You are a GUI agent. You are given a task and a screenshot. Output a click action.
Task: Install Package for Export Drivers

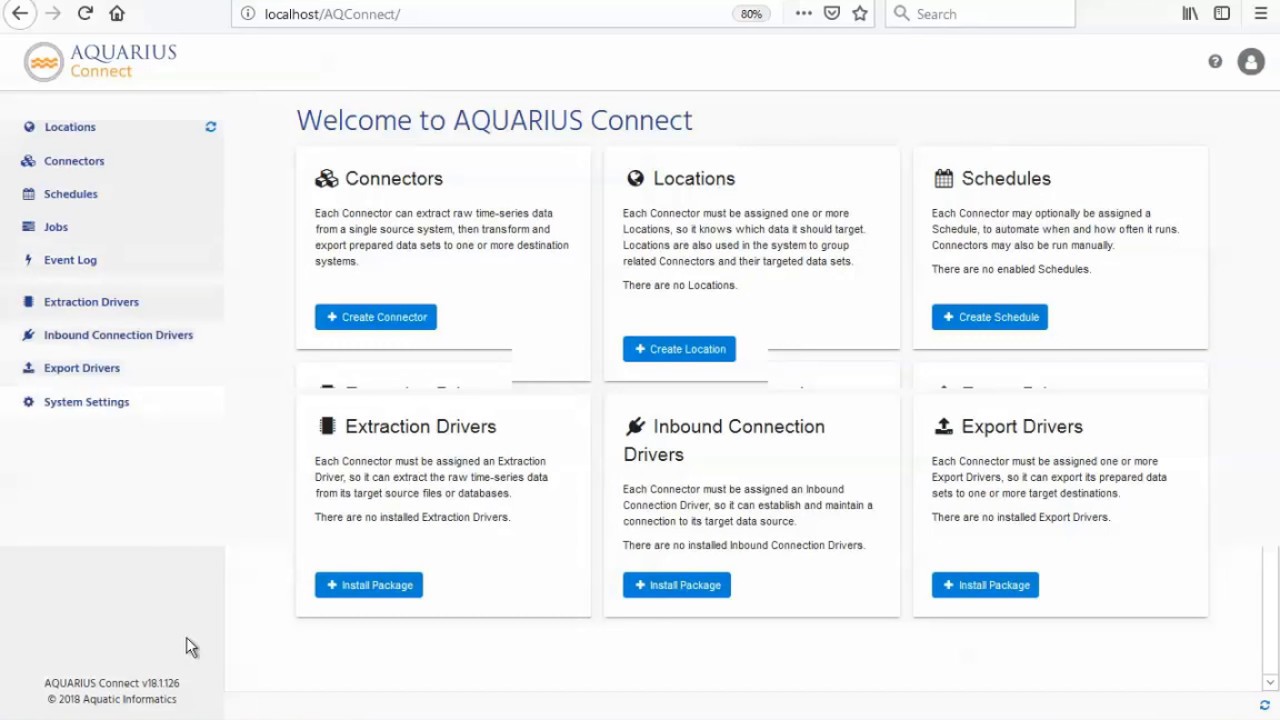tap(985, 585)
